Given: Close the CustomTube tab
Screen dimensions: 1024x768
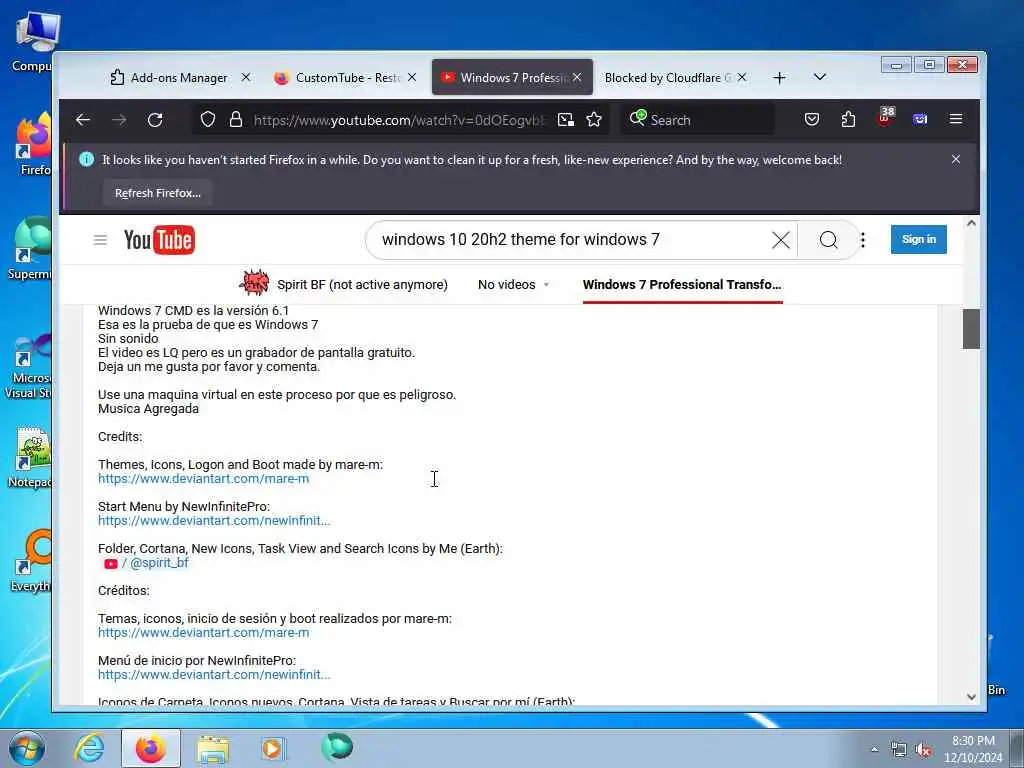Looking at the screenshot, I should tap(412, 77).
